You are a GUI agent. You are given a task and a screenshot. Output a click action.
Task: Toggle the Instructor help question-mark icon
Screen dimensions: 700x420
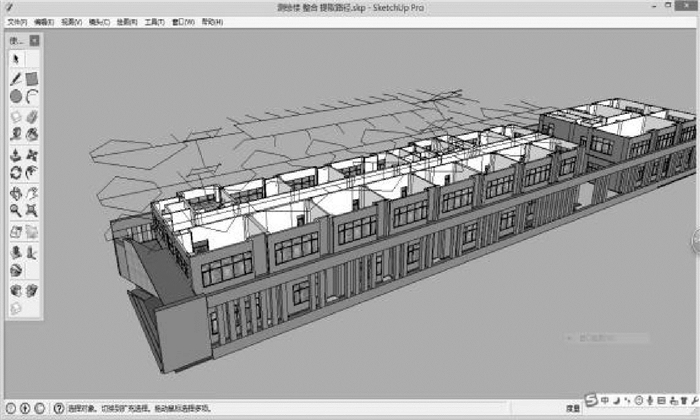point(59,408)
